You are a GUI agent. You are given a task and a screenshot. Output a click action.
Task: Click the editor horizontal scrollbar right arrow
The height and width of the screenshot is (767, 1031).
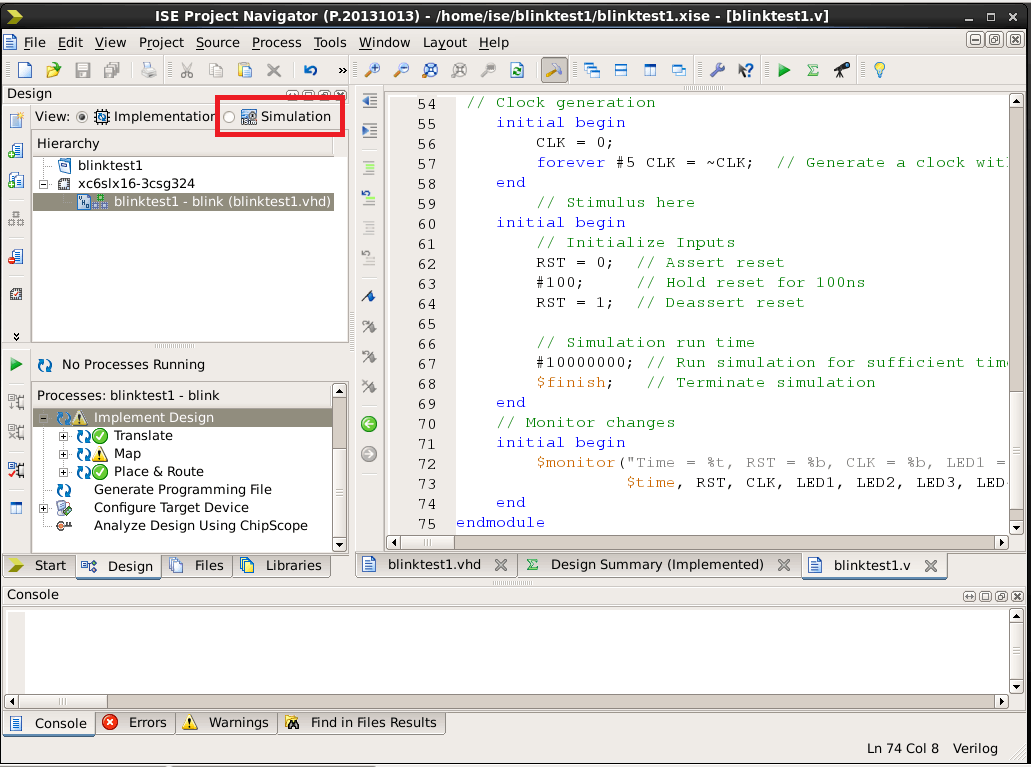pos(1001,542)
